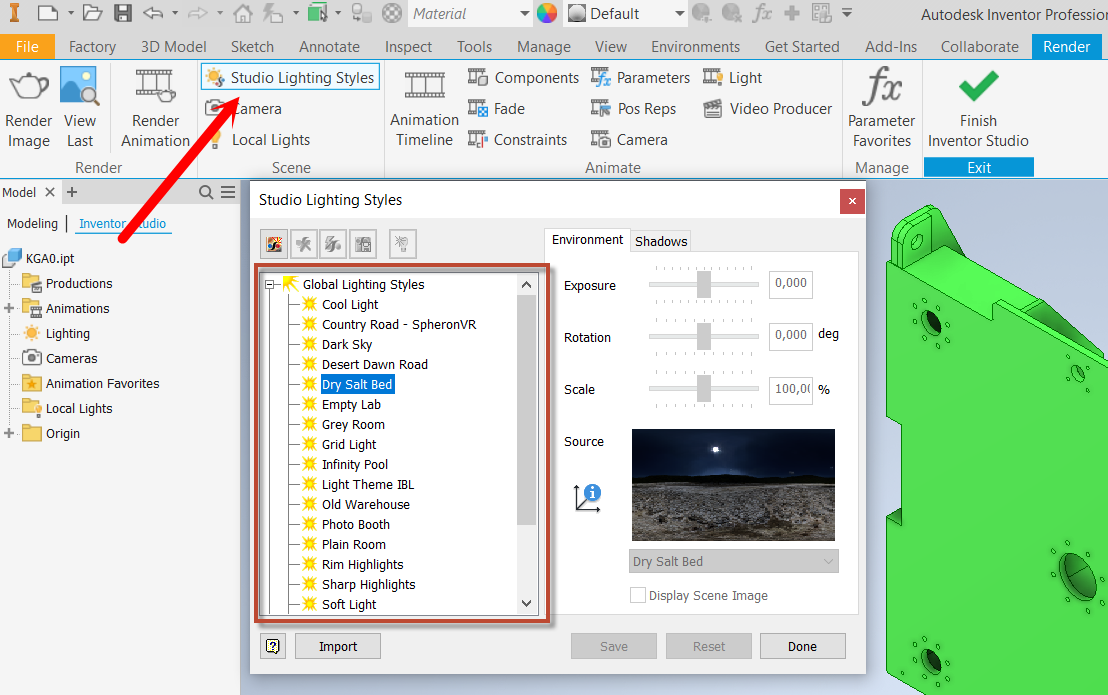Adjust the Scale slider
Screen dimensions: 1108x695
click(x=704, y=388)
